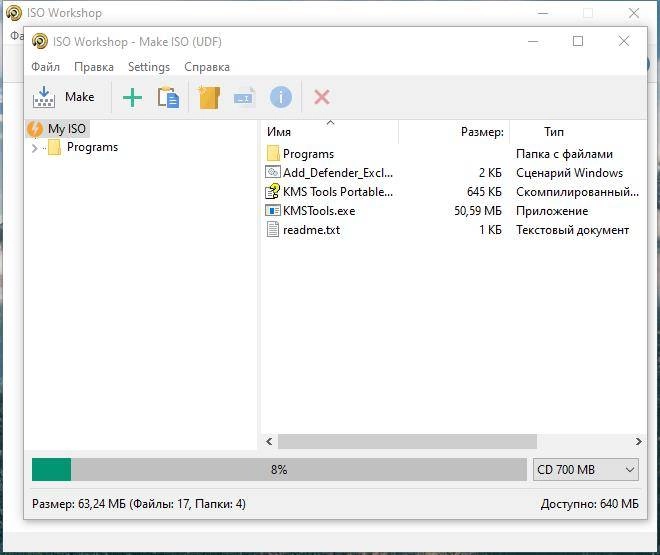Click the horizontal scrollbar thumb in file list
Viewport: 660px width, 555px height.
(407, 441)
